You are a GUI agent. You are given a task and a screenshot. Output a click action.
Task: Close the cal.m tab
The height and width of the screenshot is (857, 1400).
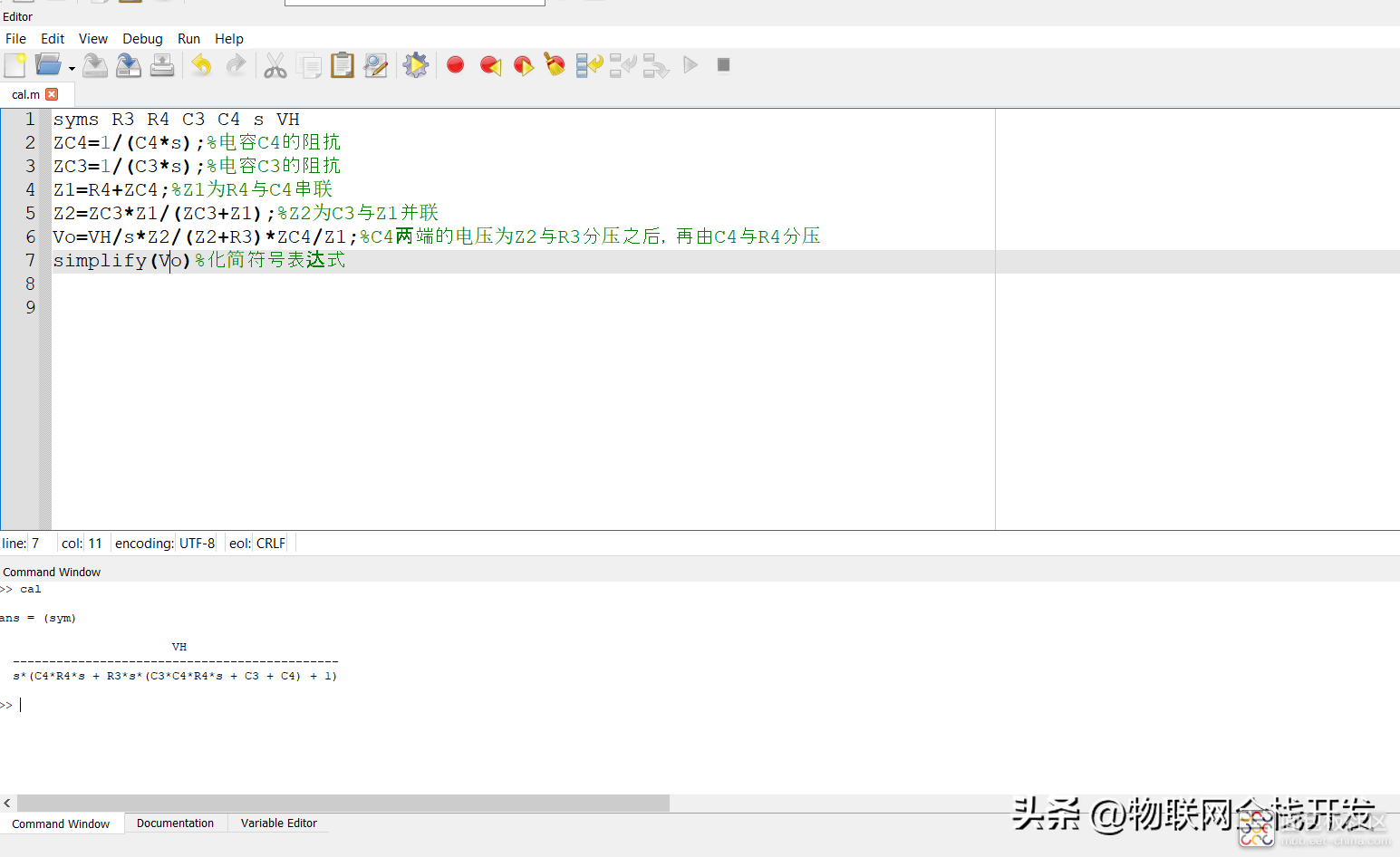pos(52,94)
